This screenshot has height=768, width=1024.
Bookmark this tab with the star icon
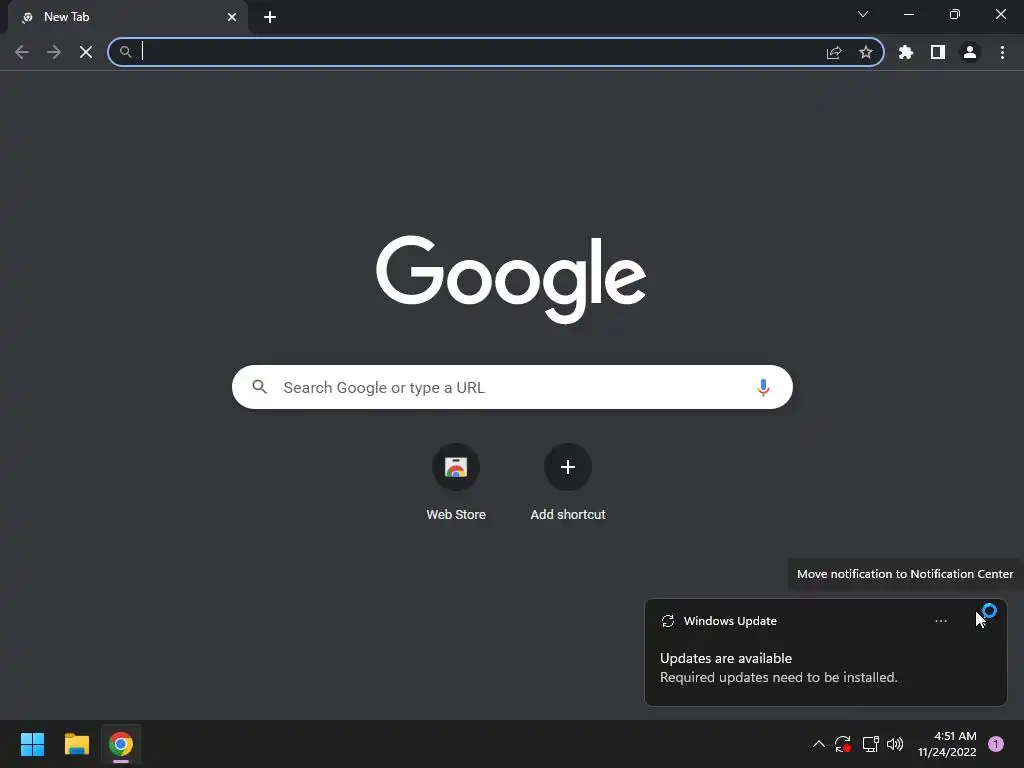(x=866, y=52)
